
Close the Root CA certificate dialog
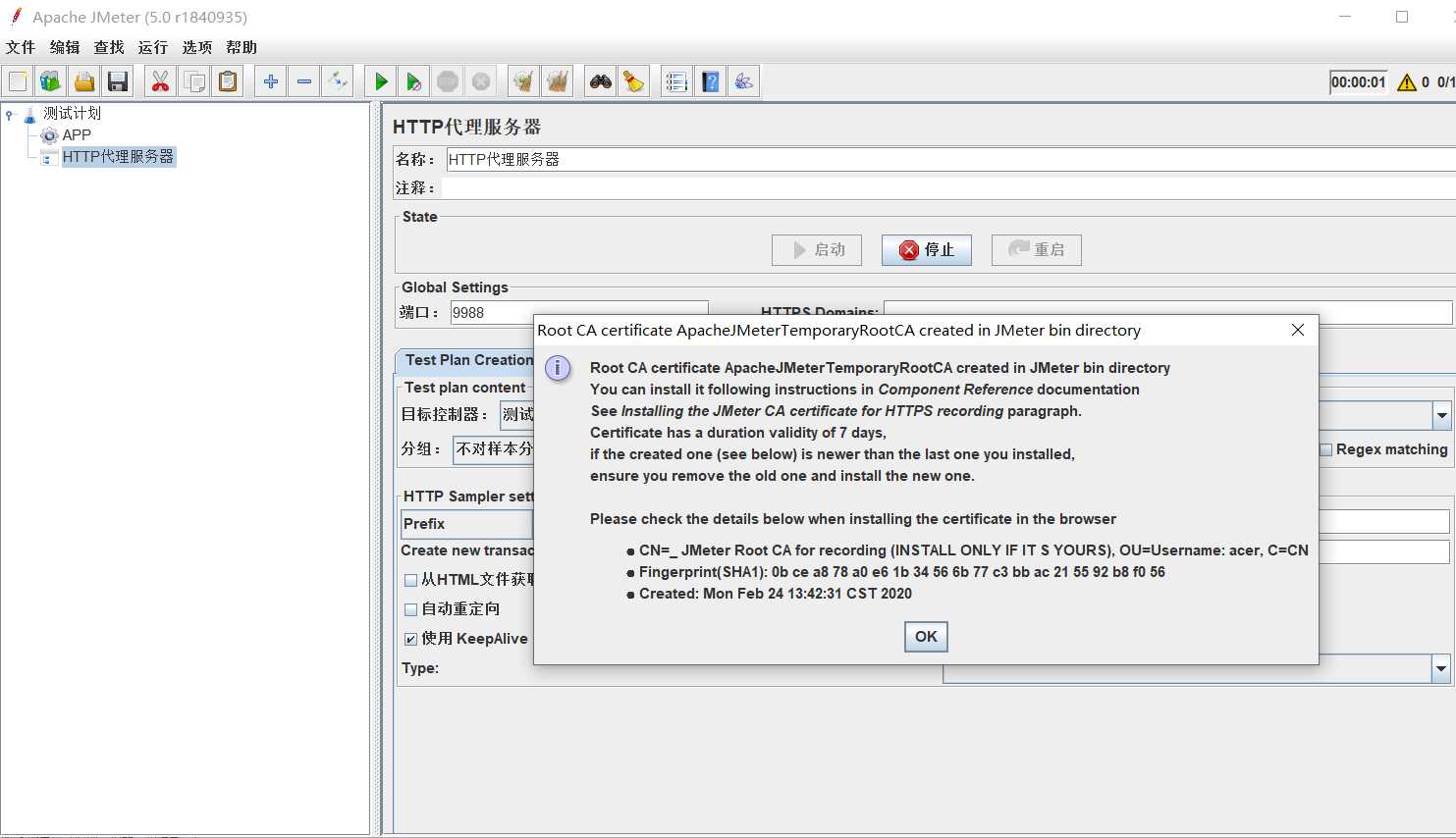coord(1298,330)
